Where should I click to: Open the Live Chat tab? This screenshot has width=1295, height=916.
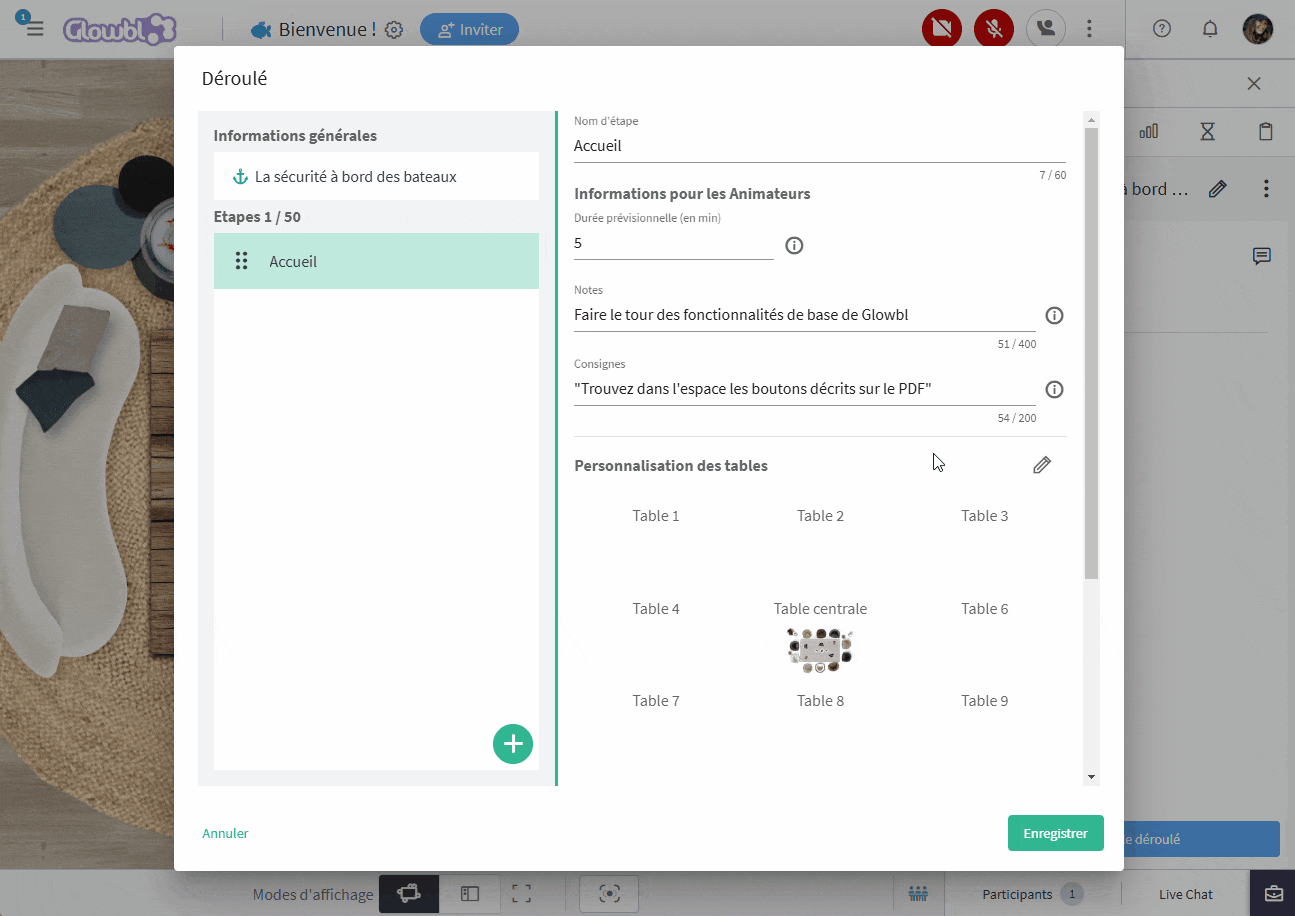1186,895
